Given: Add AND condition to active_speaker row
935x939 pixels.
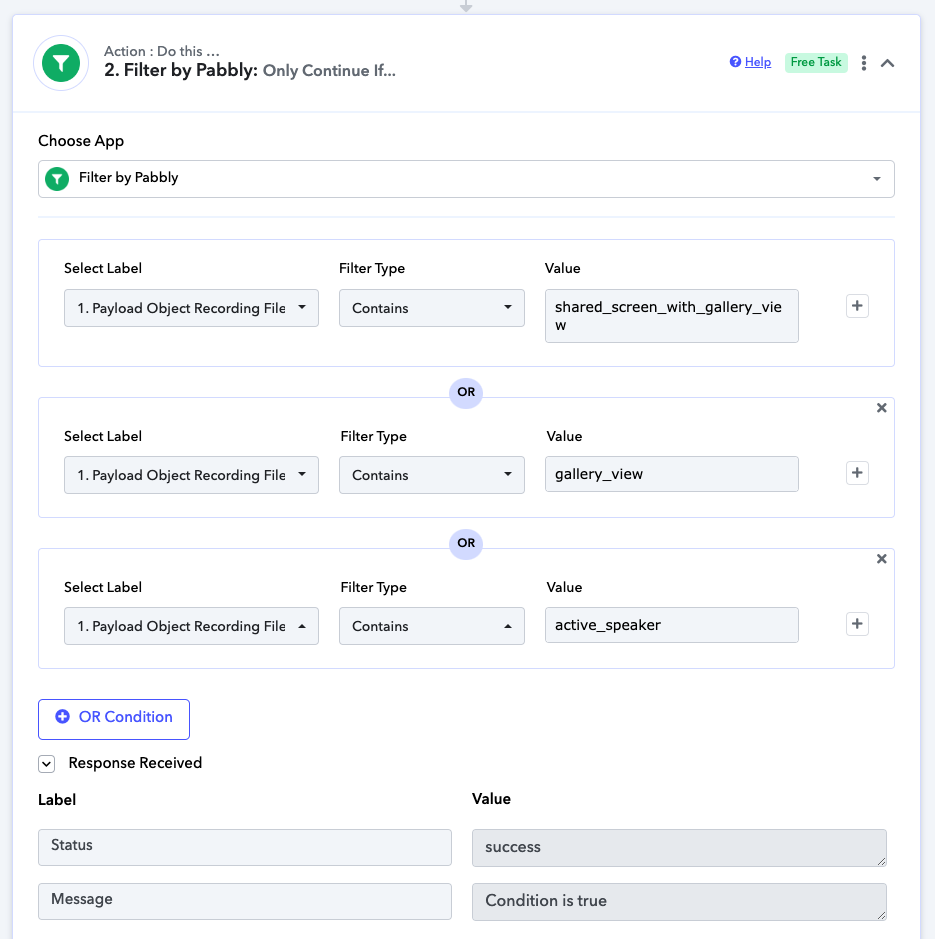Looking at the screenshot, I should [857, 624].
